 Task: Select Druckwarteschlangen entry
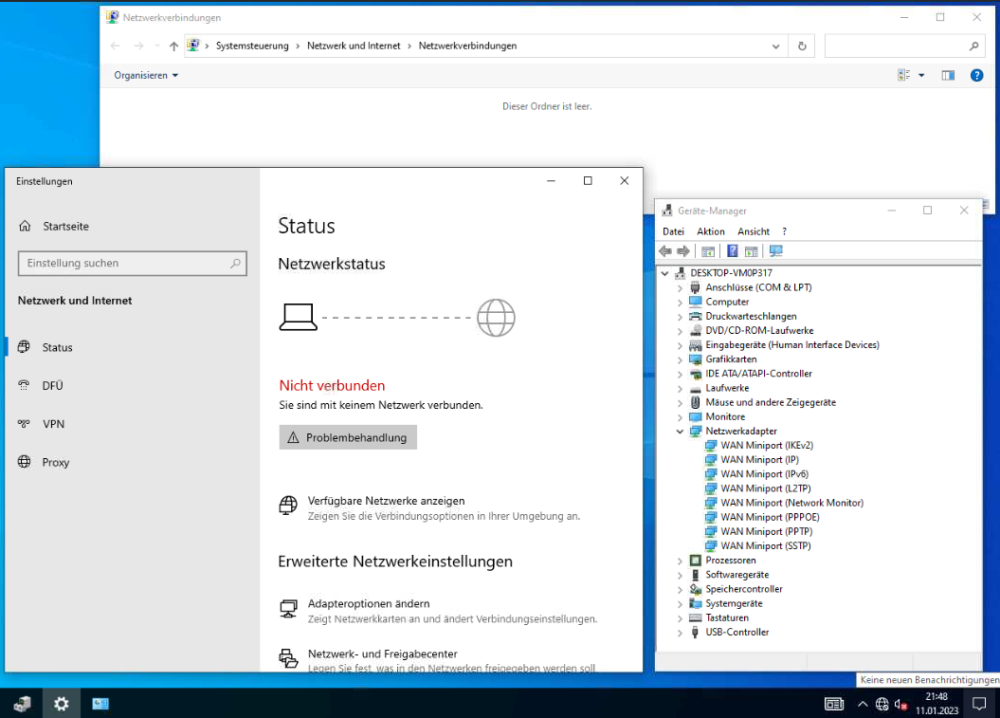[x=751, y=316]
